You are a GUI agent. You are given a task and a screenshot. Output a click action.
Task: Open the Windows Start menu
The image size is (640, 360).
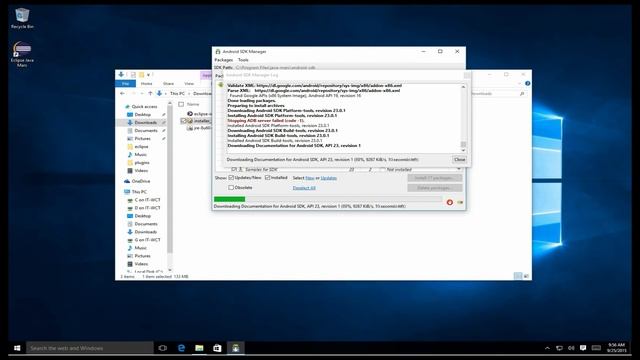[x=17, y=348]
